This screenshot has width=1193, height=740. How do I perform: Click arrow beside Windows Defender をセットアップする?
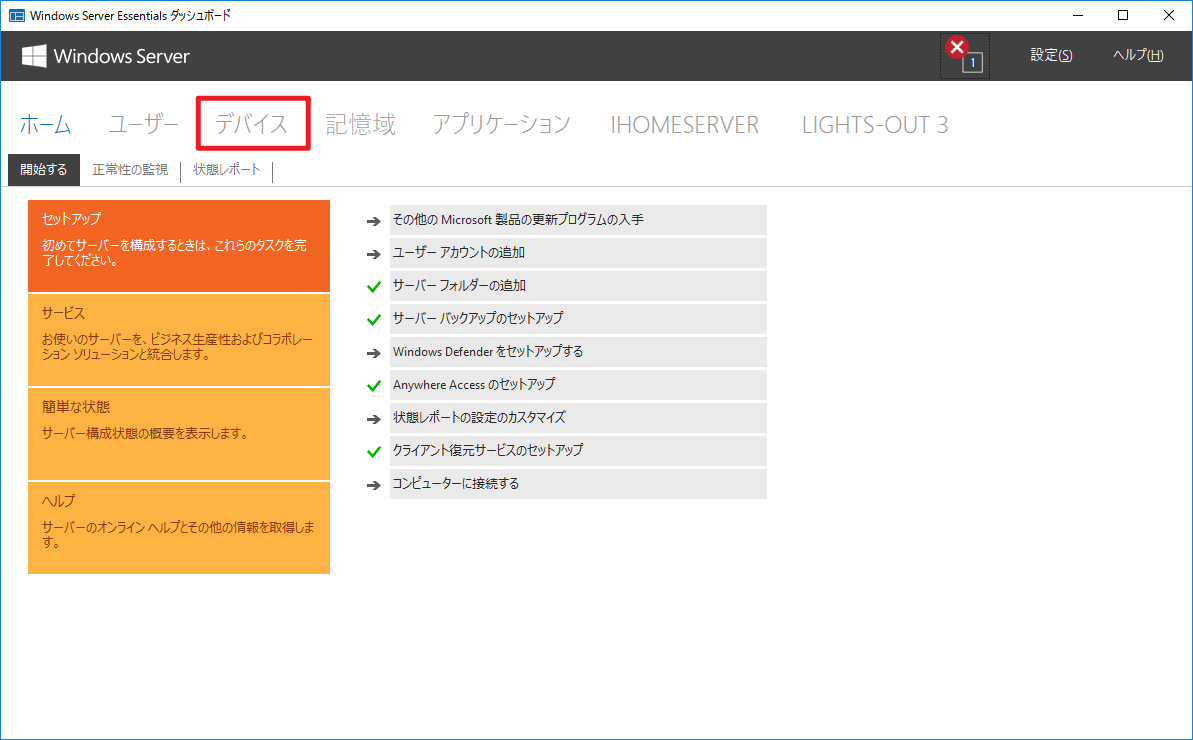click(373, 353)
